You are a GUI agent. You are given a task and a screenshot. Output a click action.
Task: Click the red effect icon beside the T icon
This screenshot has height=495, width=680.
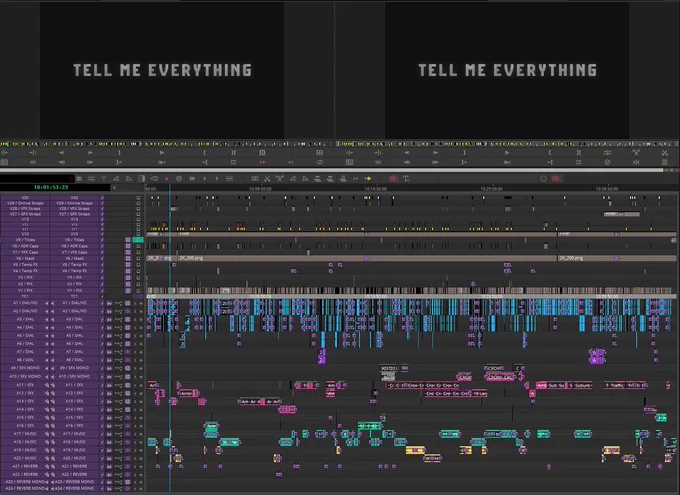[x=393, y=179]
